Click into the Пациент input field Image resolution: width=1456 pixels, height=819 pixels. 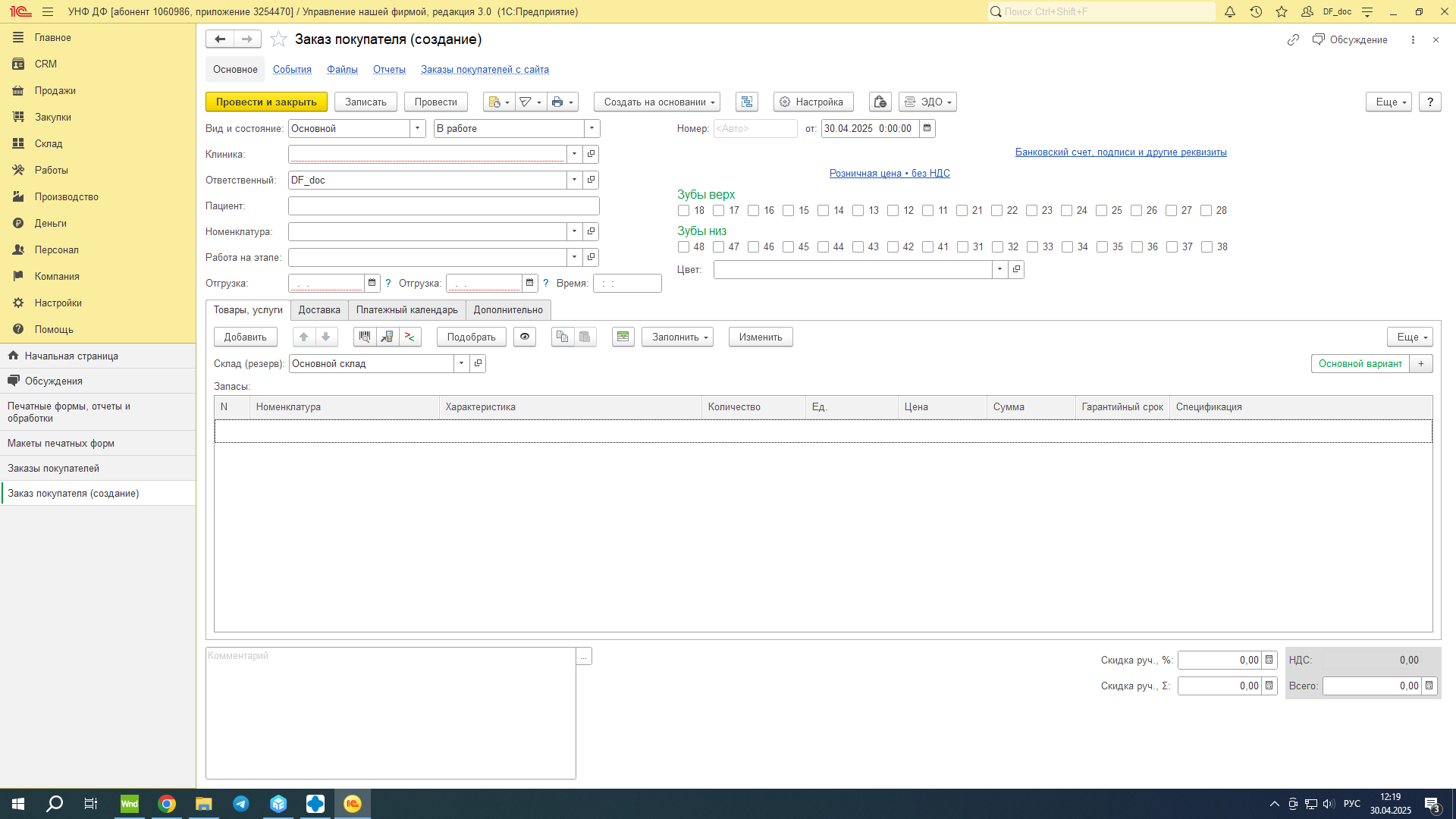coord(444,206)
